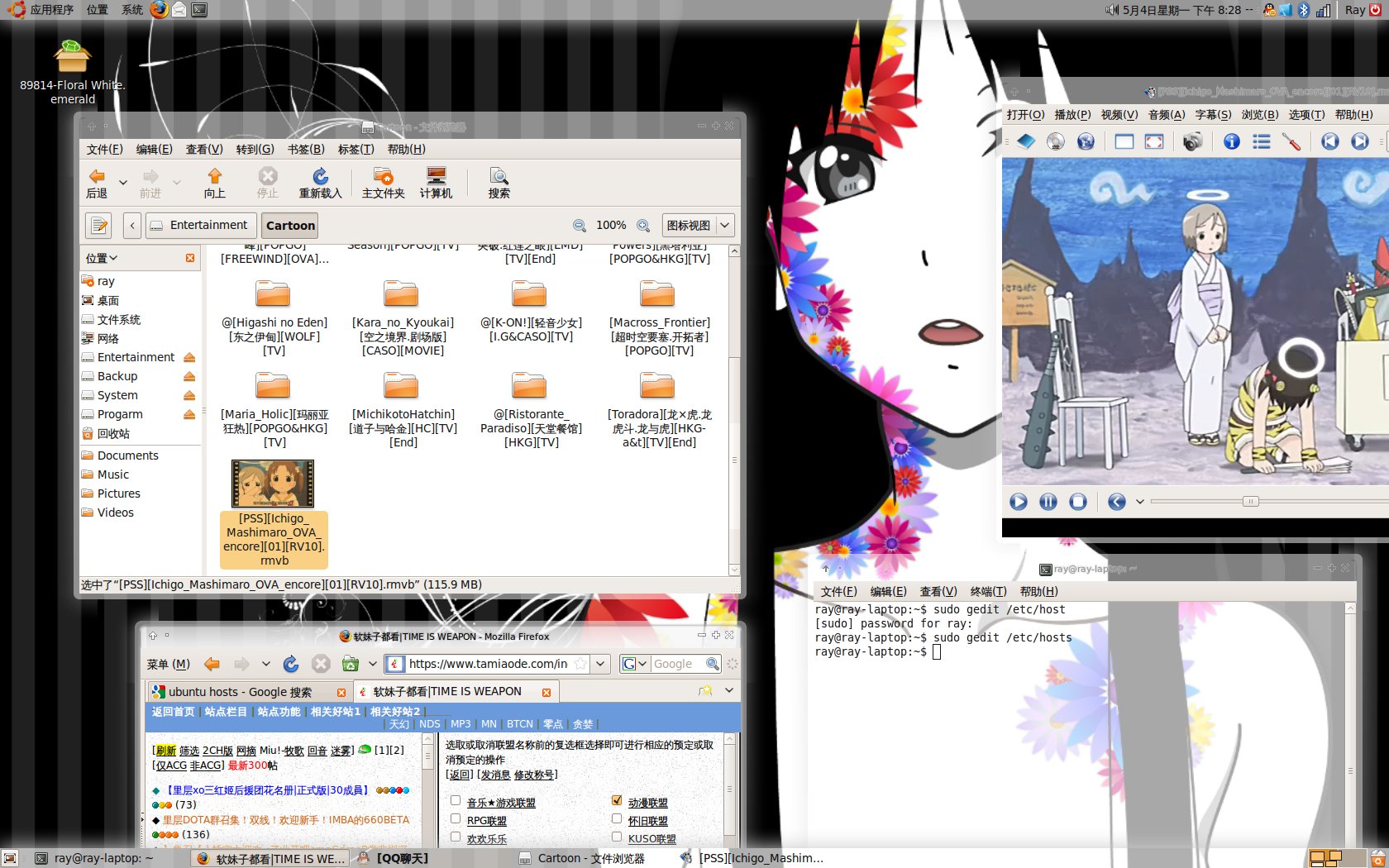
Task: Eject the Backup volume in sidebar
Action: click(x=189, y=376)
